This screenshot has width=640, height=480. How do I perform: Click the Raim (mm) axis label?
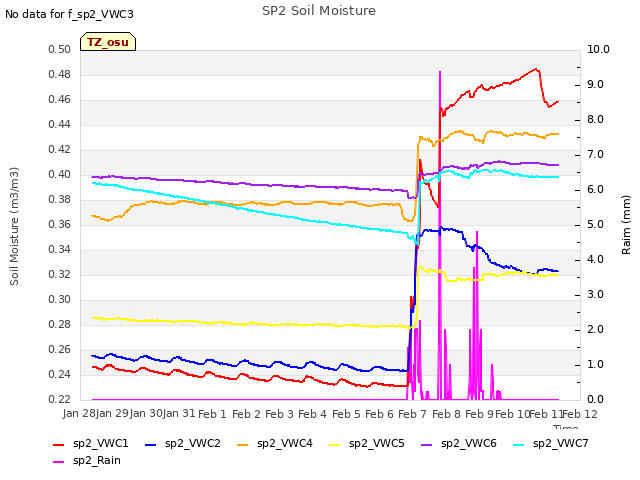click(626, 225)
